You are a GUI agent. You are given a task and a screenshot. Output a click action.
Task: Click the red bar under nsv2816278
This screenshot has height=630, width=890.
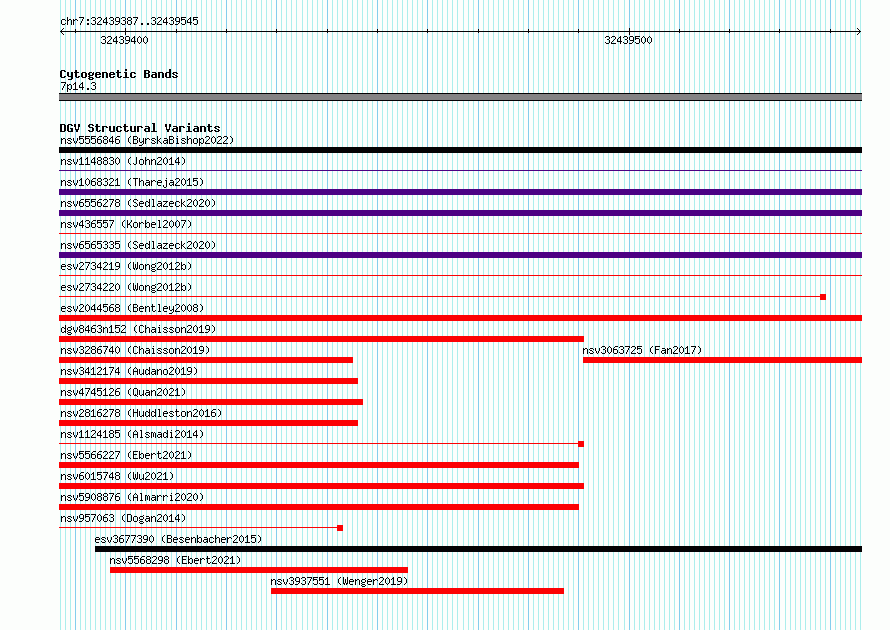click(208, 423)
